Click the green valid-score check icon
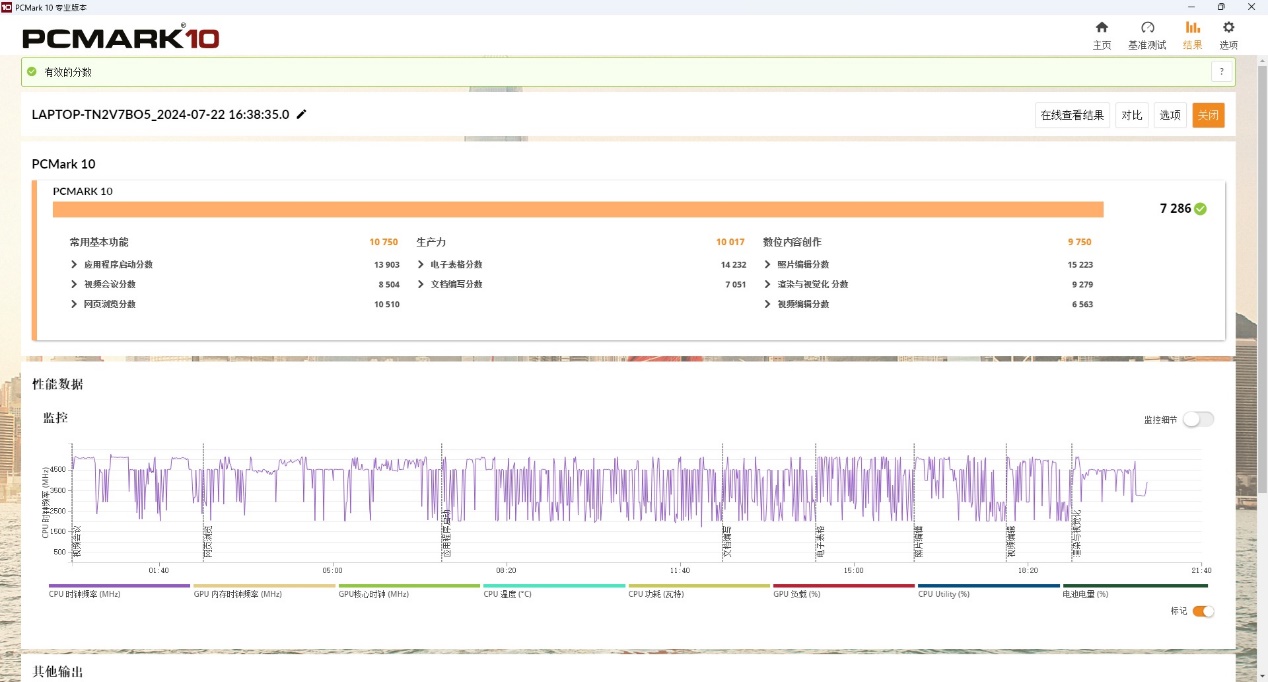This screenshot has width=1268, height=682. tap(32, 72)
